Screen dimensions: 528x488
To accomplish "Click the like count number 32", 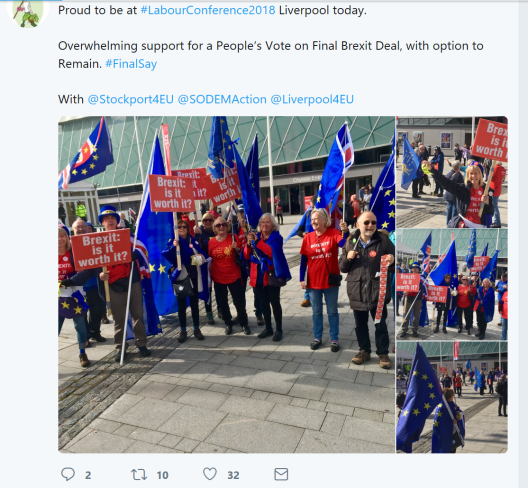I will coord(233,475).
